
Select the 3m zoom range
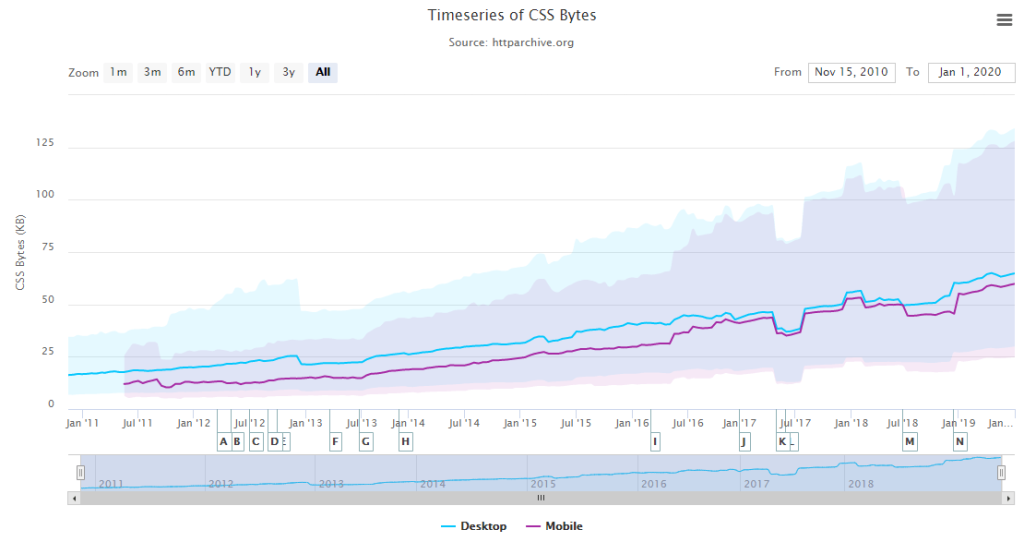pyautogui.click(x=152, y=72)
